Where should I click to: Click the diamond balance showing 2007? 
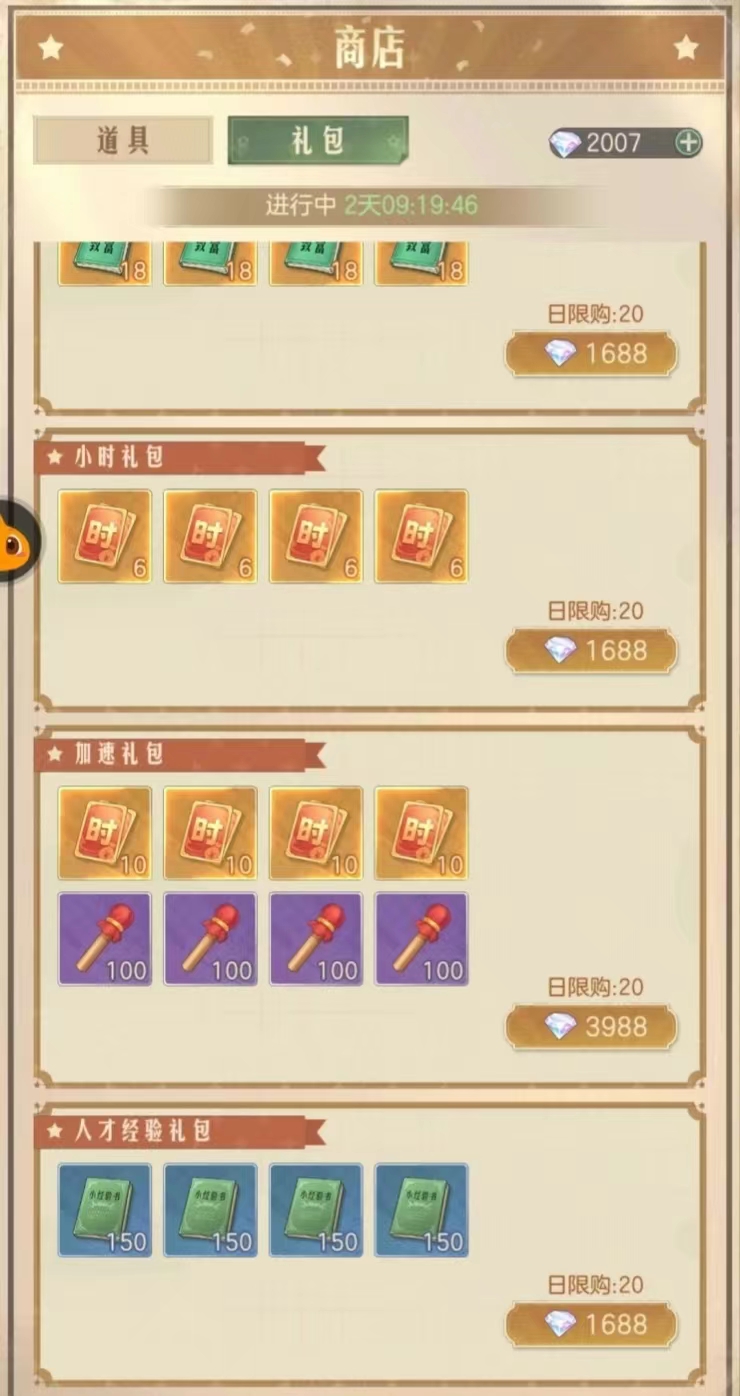coord(613,143)
